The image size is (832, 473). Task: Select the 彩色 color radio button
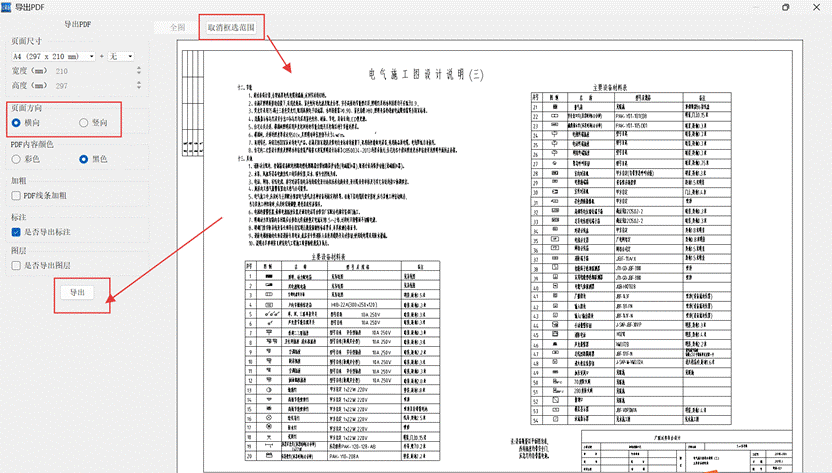coord(16,159)
